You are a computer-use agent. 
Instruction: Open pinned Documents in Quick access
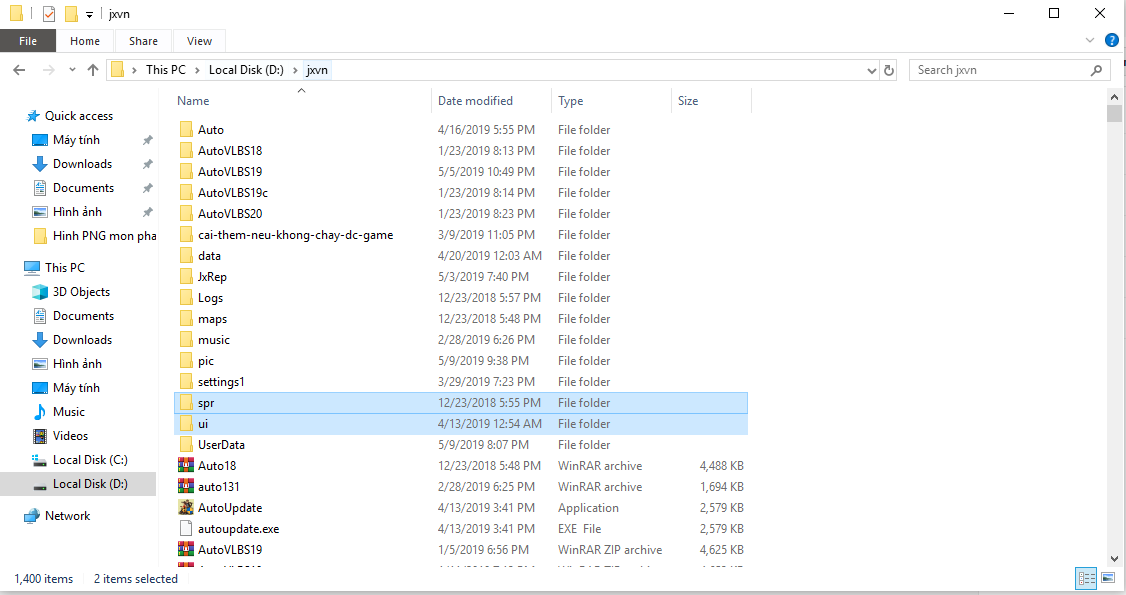pos(83,187)
